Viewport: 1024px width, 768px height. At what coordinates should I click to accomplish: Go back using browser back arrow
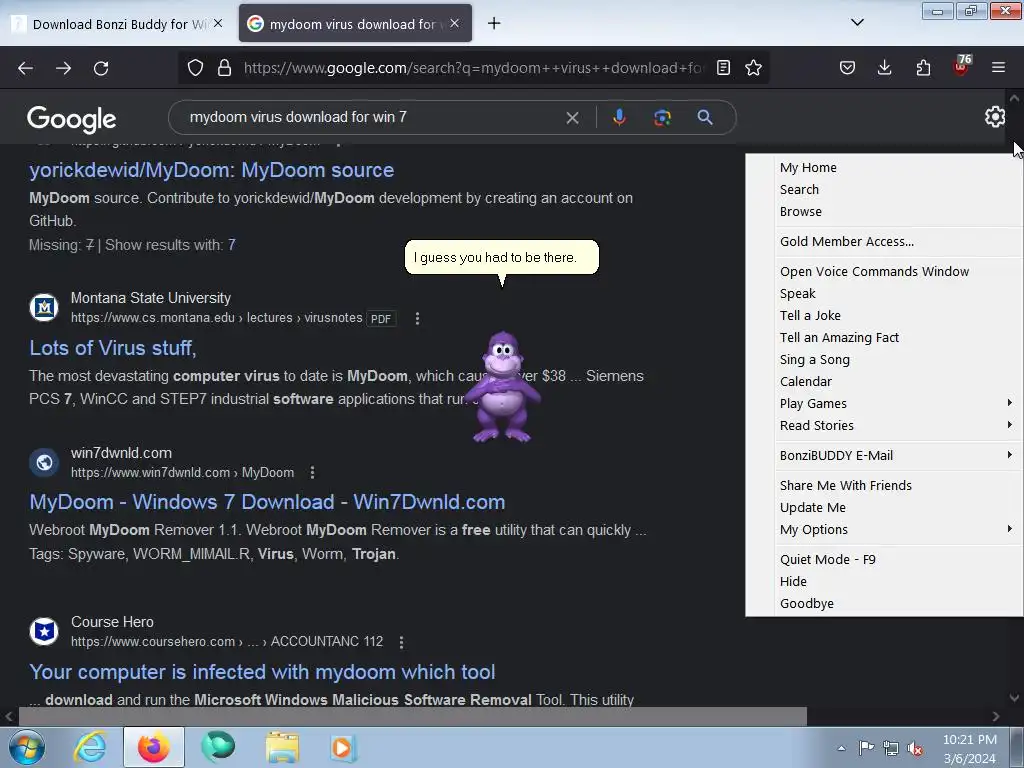(25, 68)
